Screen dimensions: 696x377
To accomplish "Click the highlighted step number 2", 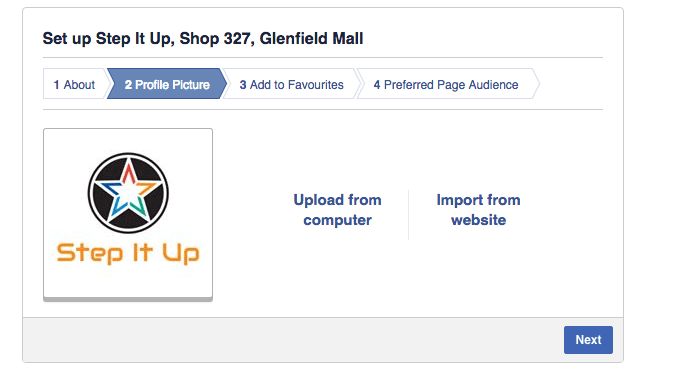I will (x=128, y=84).
